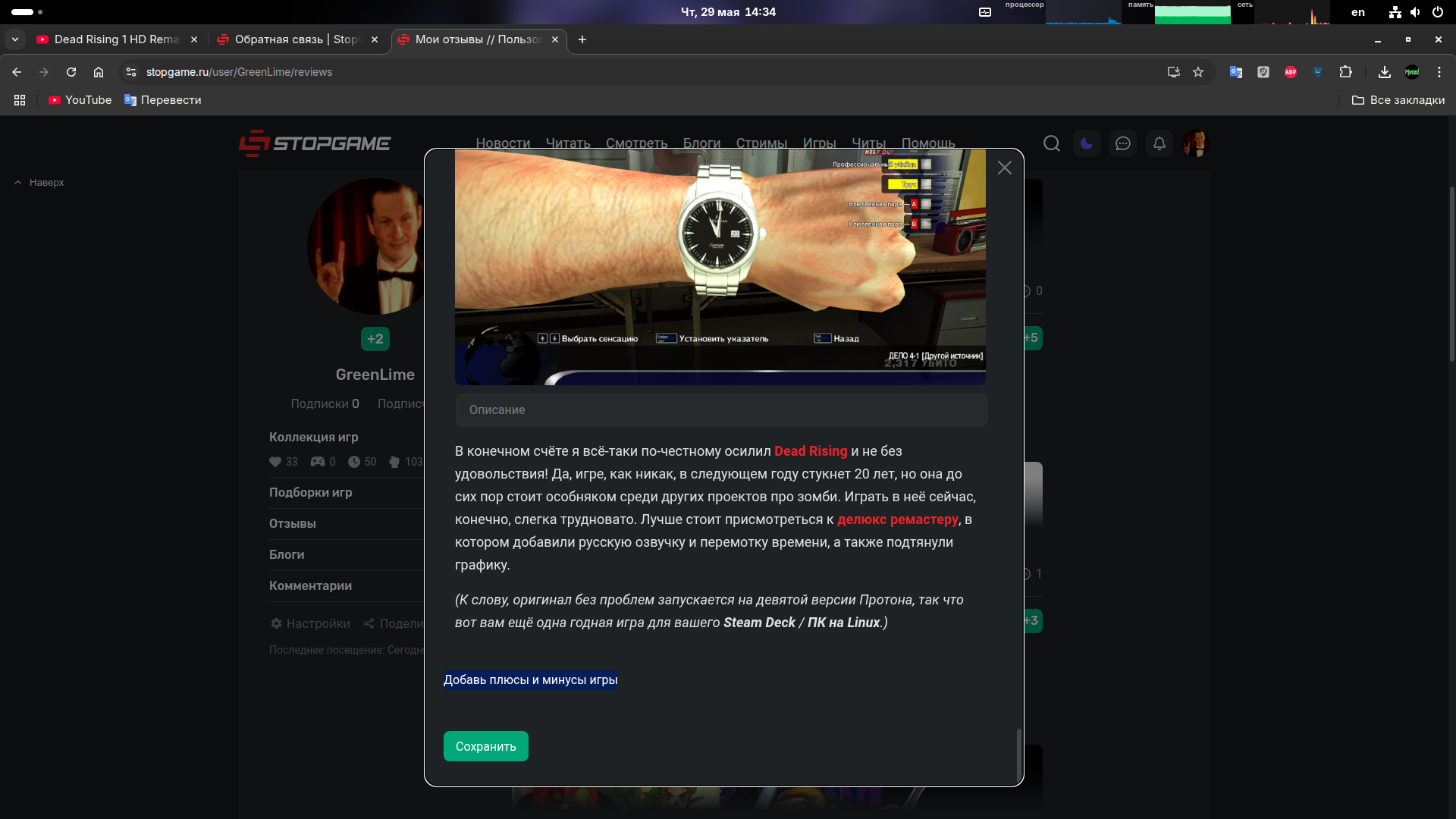Open the ABP adblock extension
This screenshot has height=819, width=1456.
[x=1291, y=72]
